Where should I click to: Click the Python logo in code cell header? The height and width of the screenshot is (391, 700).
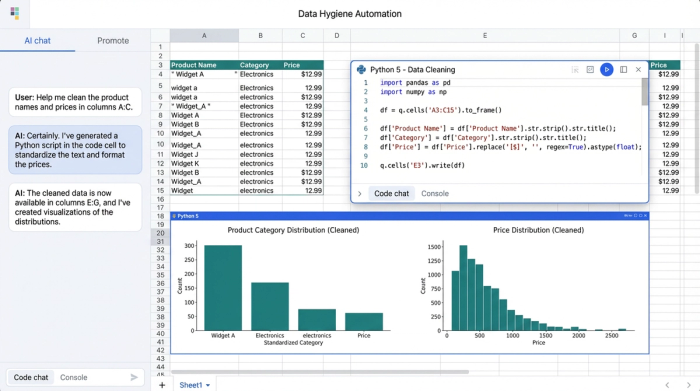(x=361, y=70)
